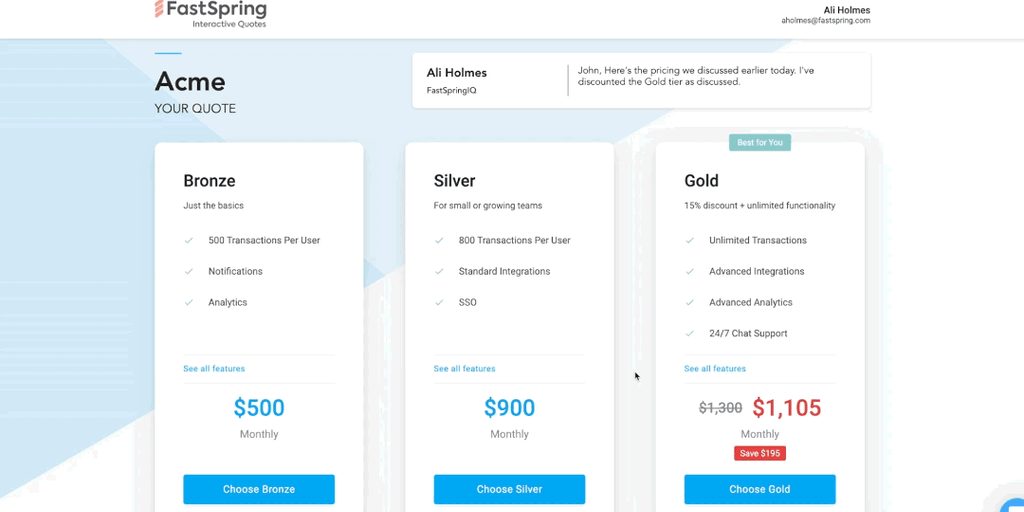Click the Best for You badge
This screenshot has height=512, width=1024.
(760, 143)
